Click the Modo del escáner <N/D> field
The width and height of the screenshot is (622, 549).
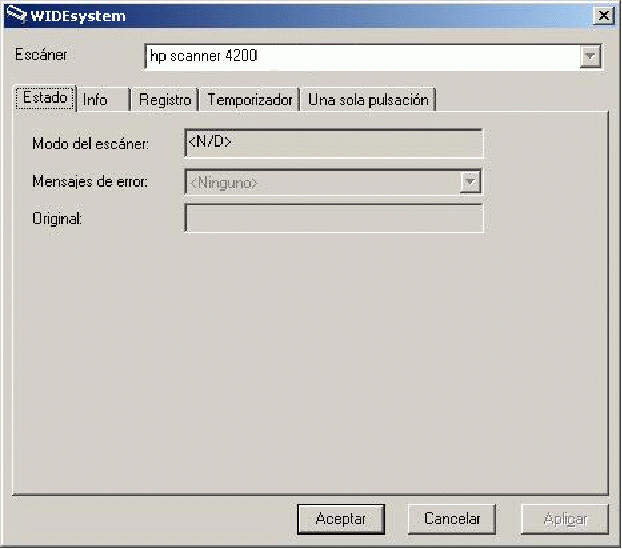[x=334, y=143]
